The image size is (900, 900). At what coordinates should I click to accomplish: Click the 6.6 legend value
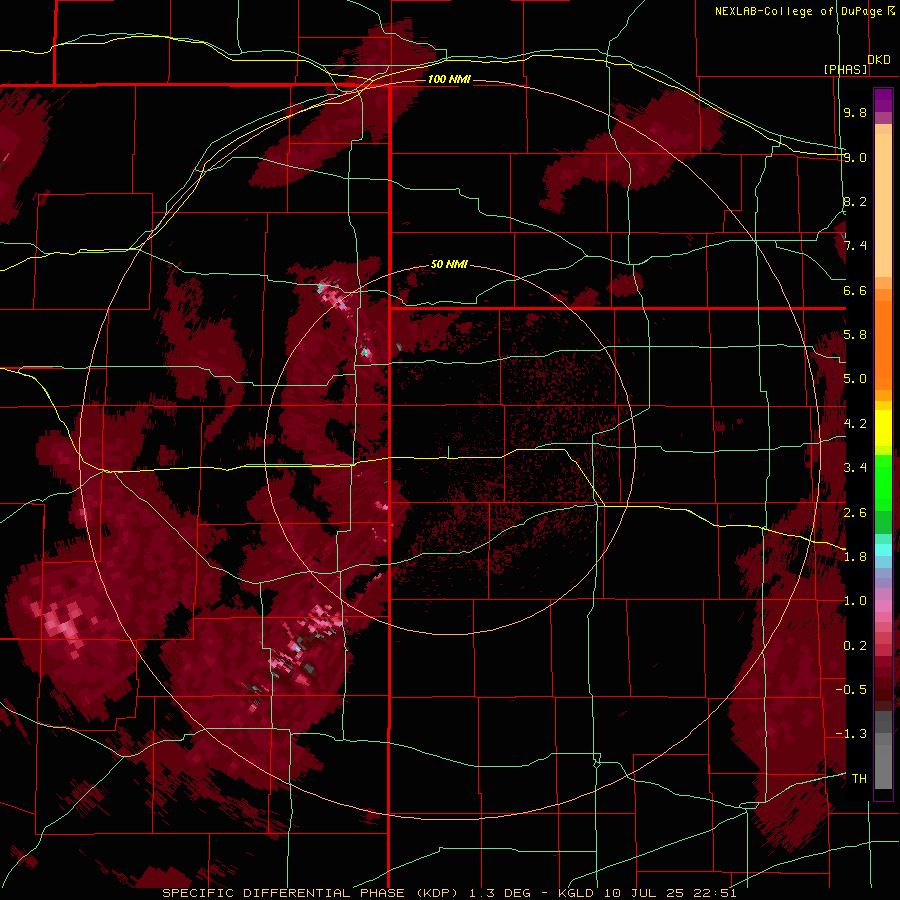click(855, 290)
